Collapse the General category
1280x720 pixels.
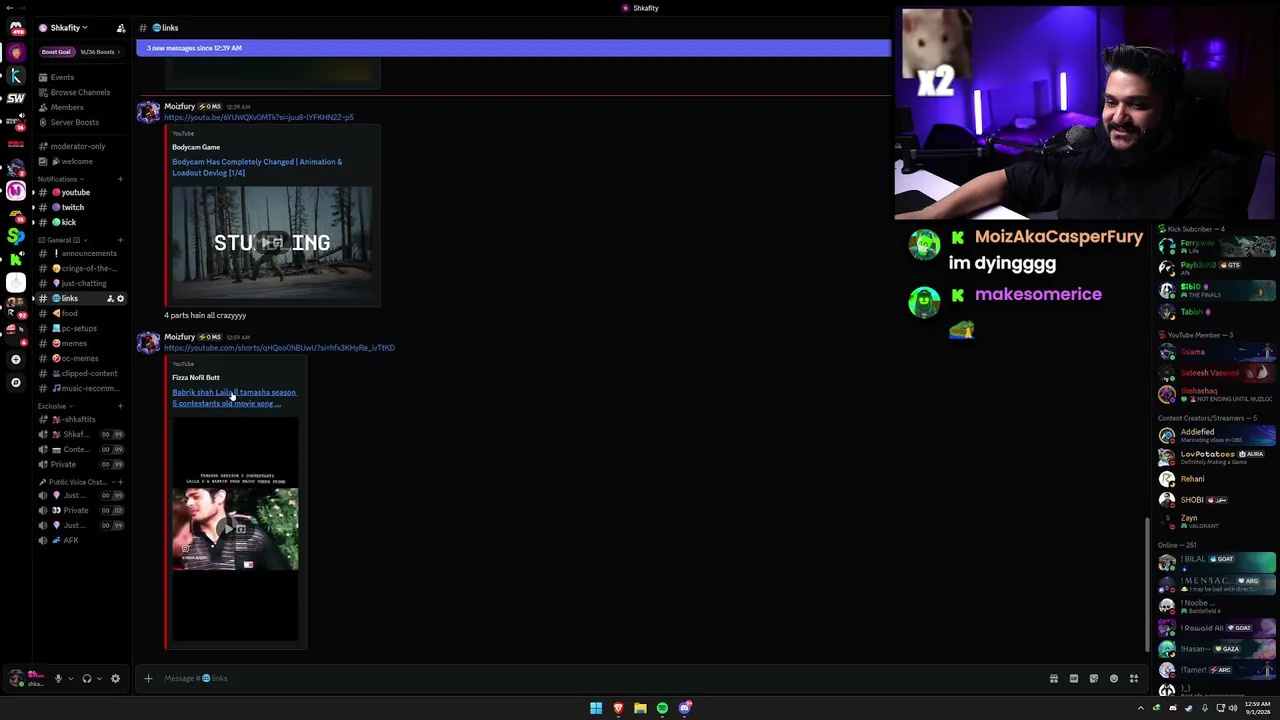tap(62, 240)
